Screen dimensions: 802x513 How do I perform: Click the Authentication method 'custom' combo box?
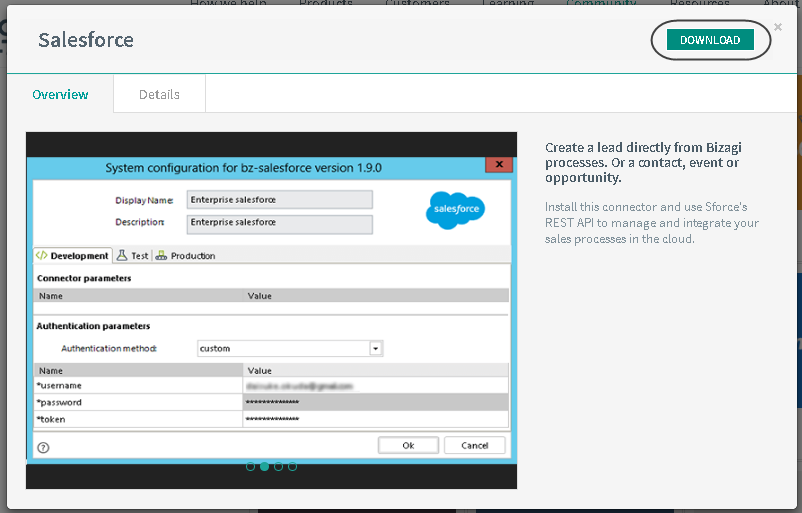(x=290, y=348)
